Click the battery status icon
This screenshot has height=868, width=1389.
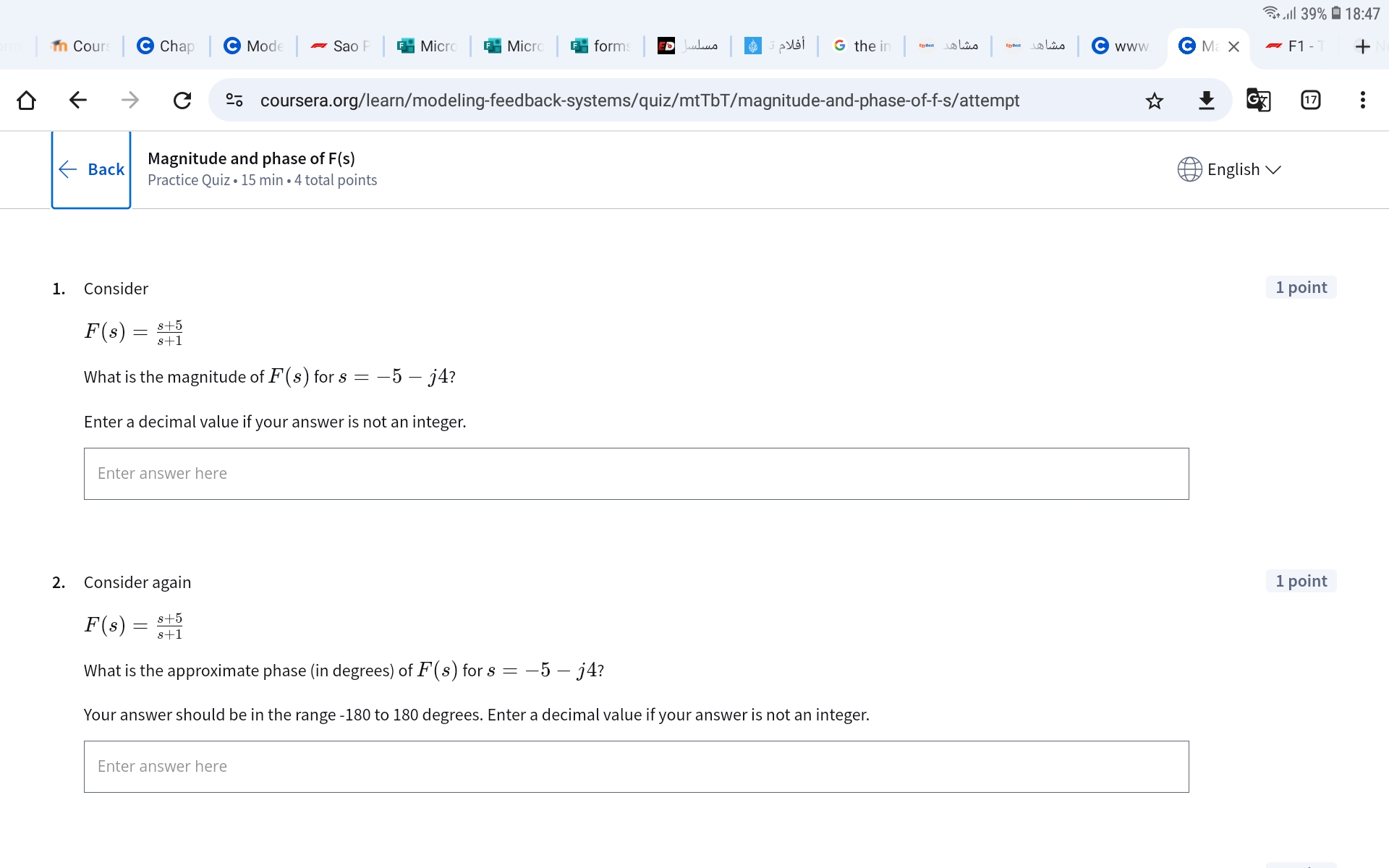tap(1336, 14)
